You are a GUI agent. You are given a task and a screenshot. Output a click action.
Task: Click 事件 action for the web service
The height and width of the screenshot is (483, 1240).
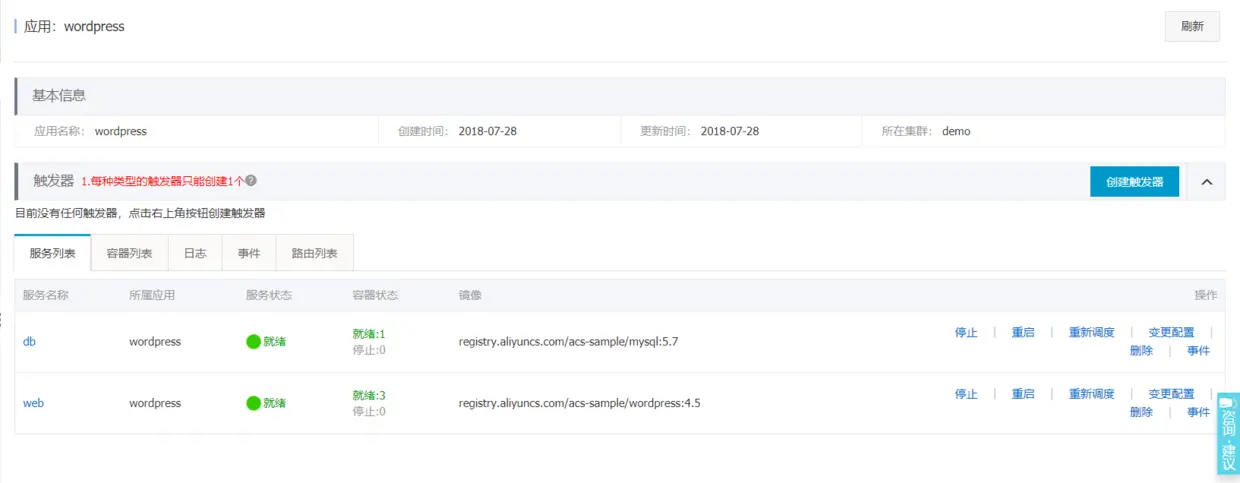click(x=1198, y=412)
